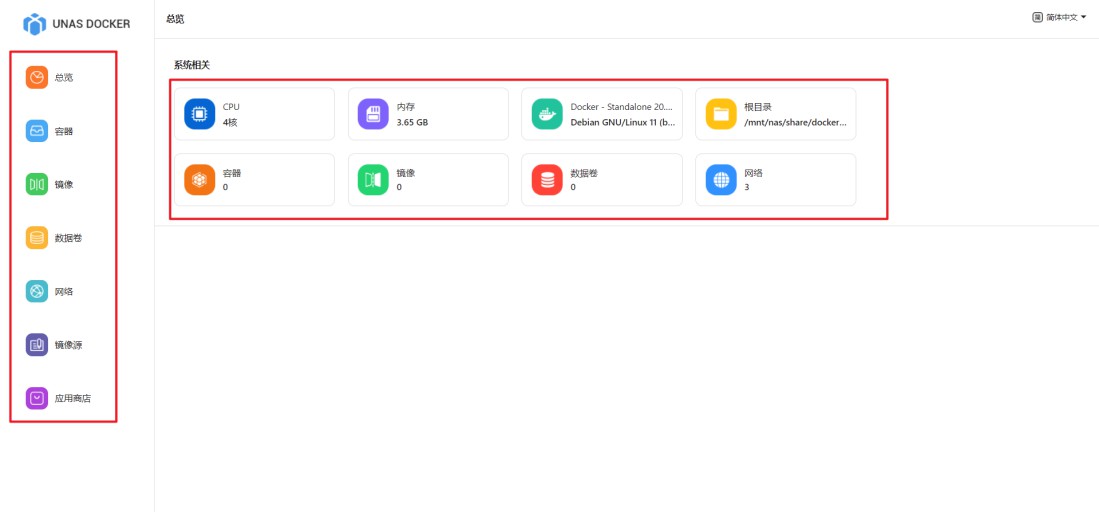Viewport: 1099px width, 512px height.
Task: Open the Volumes (数据卷) sidebar icon
Action: (37, 238)
